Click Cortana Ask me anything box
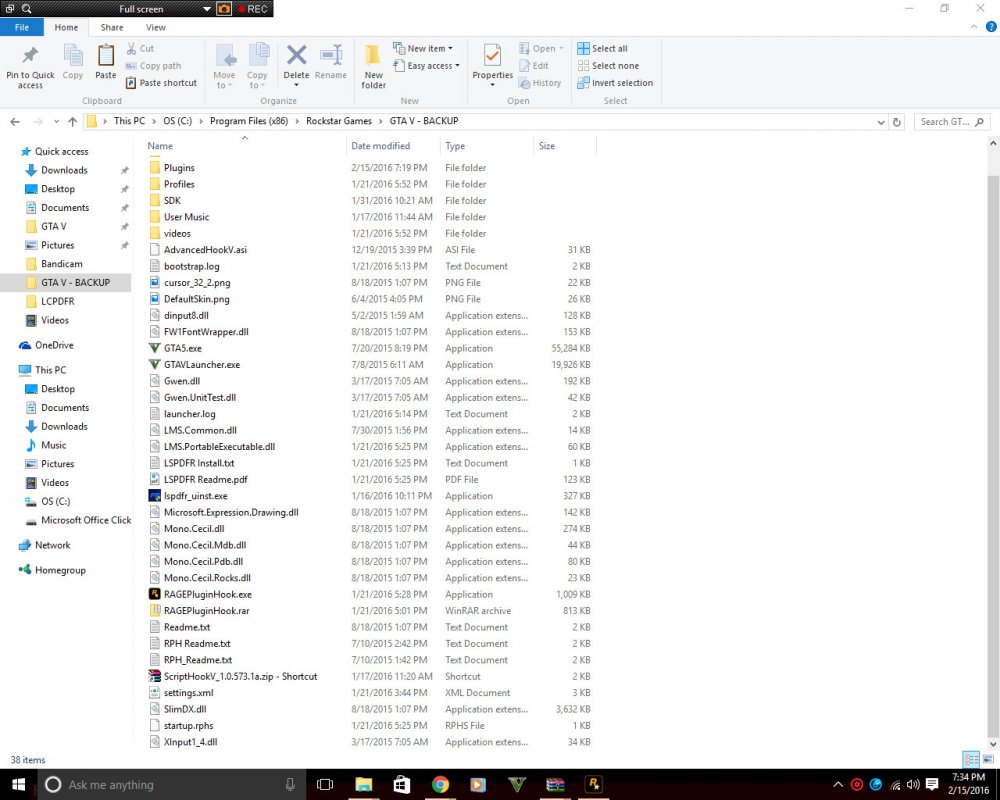The width and height of the screenshot is (1000, 800). (x=170, y=785)
